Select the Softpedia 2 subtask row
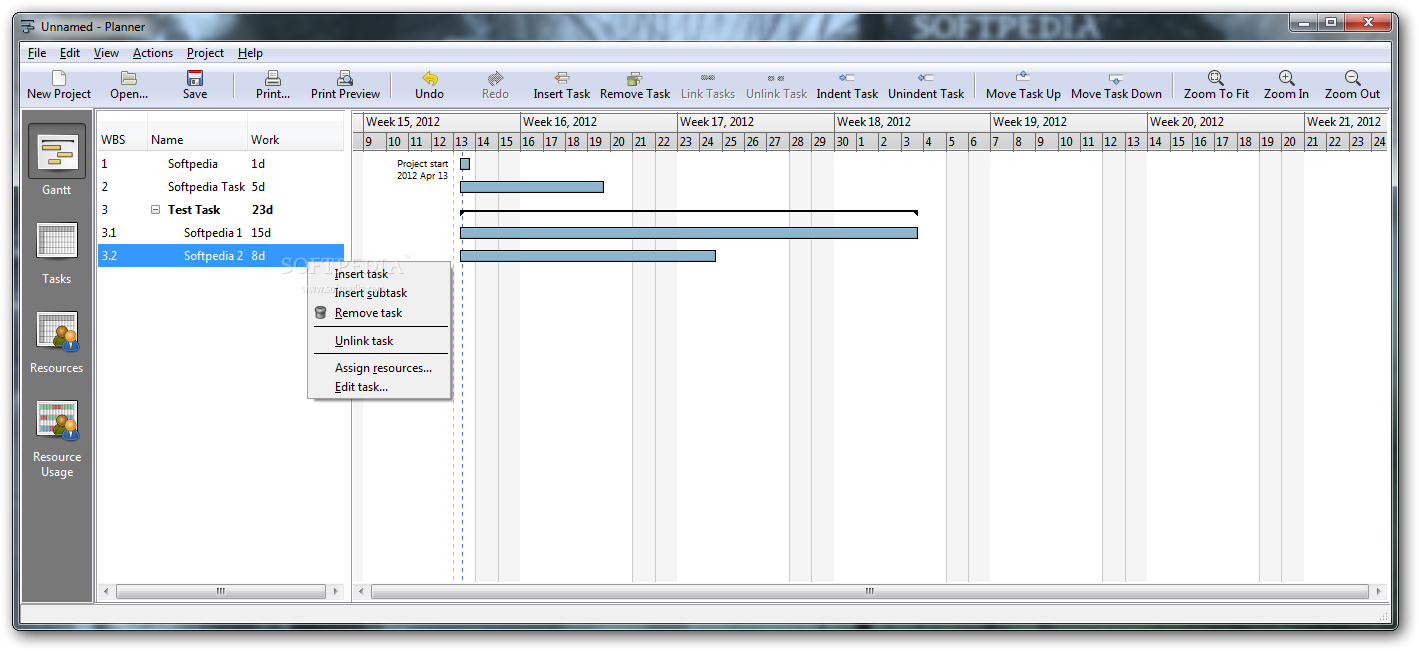Screen dimensions: 1419x651 pyautogui.click(x=220, y=256)
